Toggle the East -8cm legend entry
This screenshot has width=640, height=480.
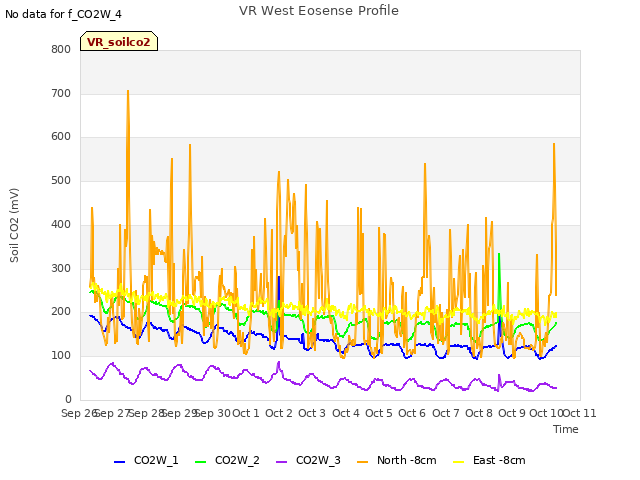(489, 460)
